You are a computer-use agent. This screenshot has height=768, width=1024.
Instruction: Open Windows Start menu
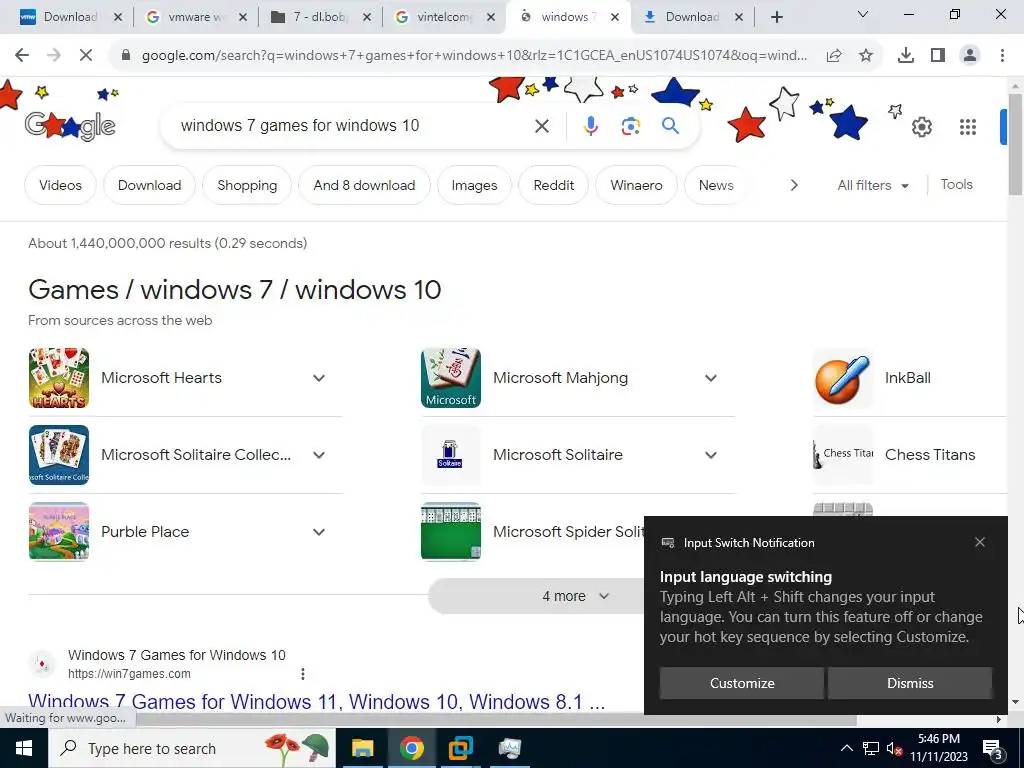24,748
